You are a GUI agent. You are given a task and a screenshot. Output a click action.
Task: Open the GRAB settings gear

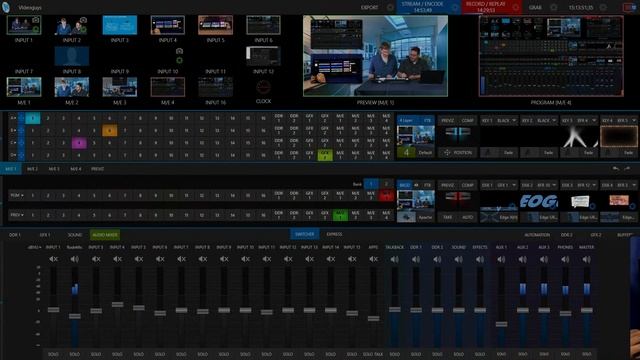[x=553, y=7]
